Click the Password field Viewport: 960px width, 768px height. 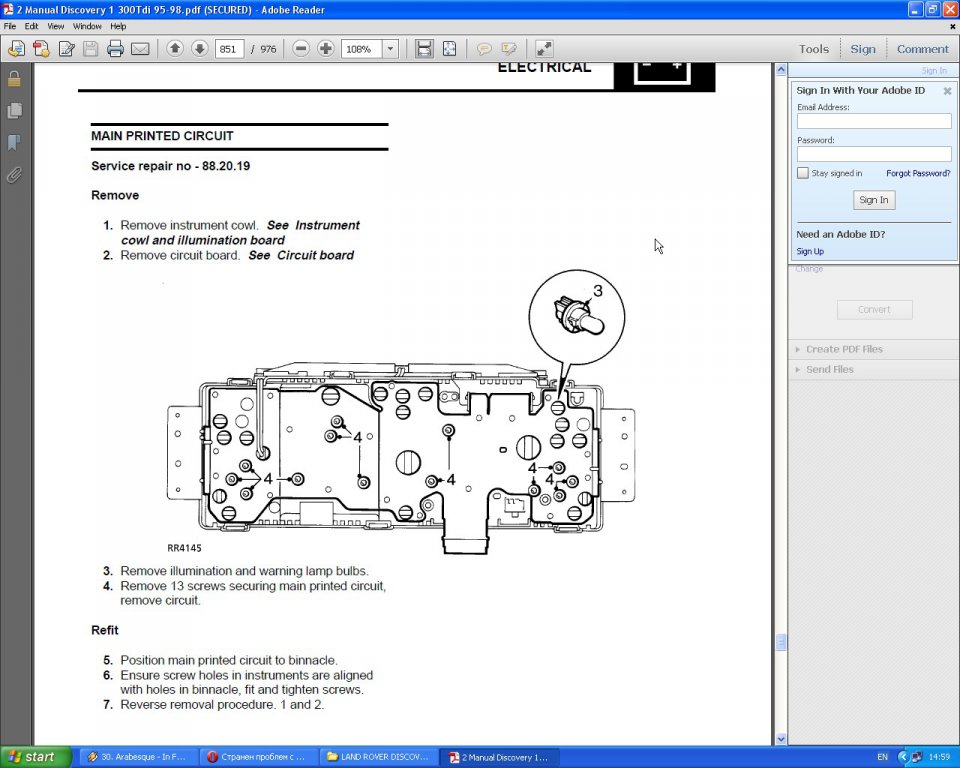874,154
